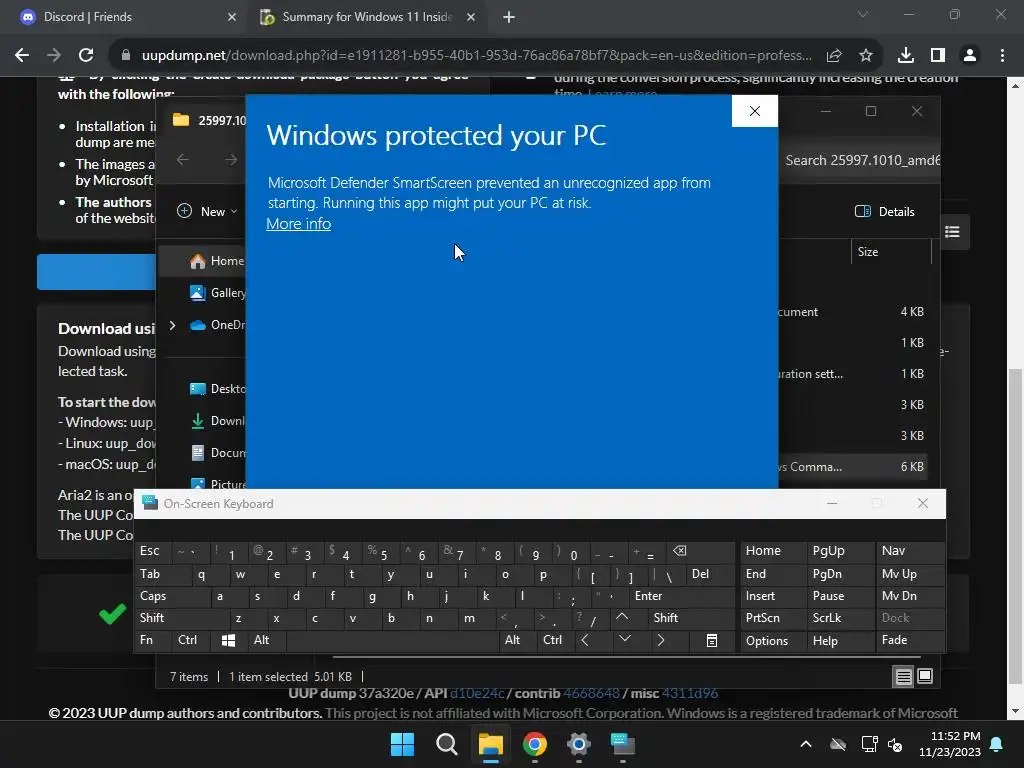The height and width of the screenshot is (768, 1024).
Task: Open Options on On-Screen Keyboard
Action: point(773,641)
